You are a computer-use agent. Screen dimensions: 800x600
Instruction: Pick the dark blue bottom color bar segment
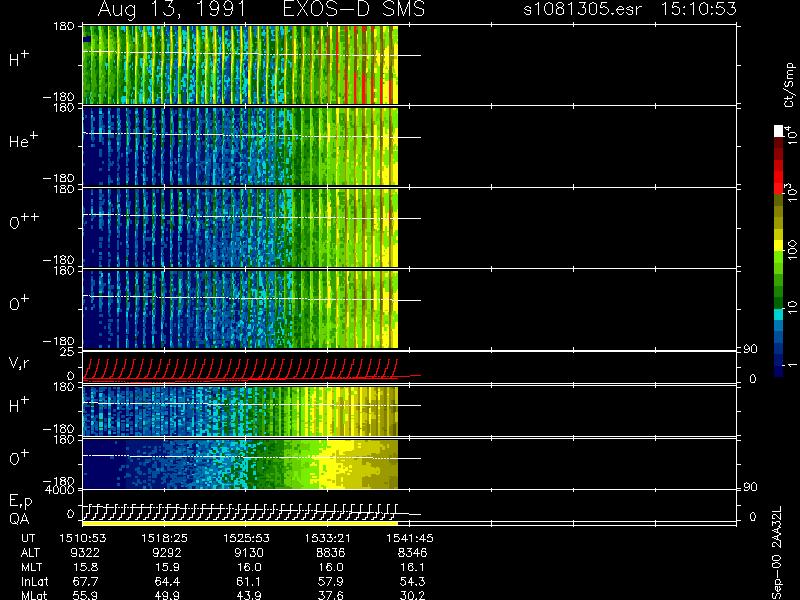coord(779,371)
